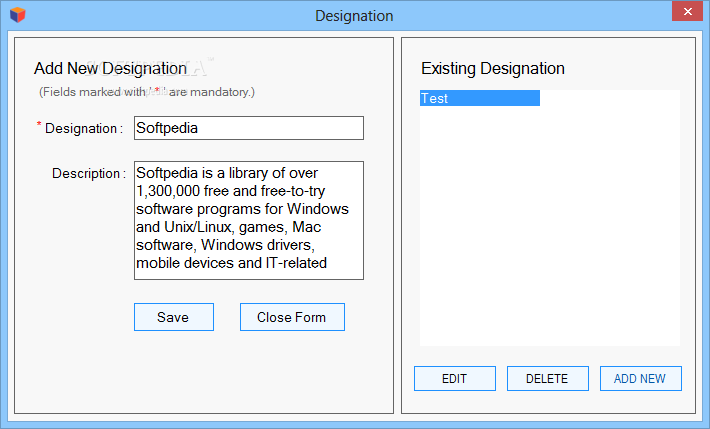Viewport: 710px width, 429px height.
Task: Click inside the Description text area
Action: pos(249,221)
